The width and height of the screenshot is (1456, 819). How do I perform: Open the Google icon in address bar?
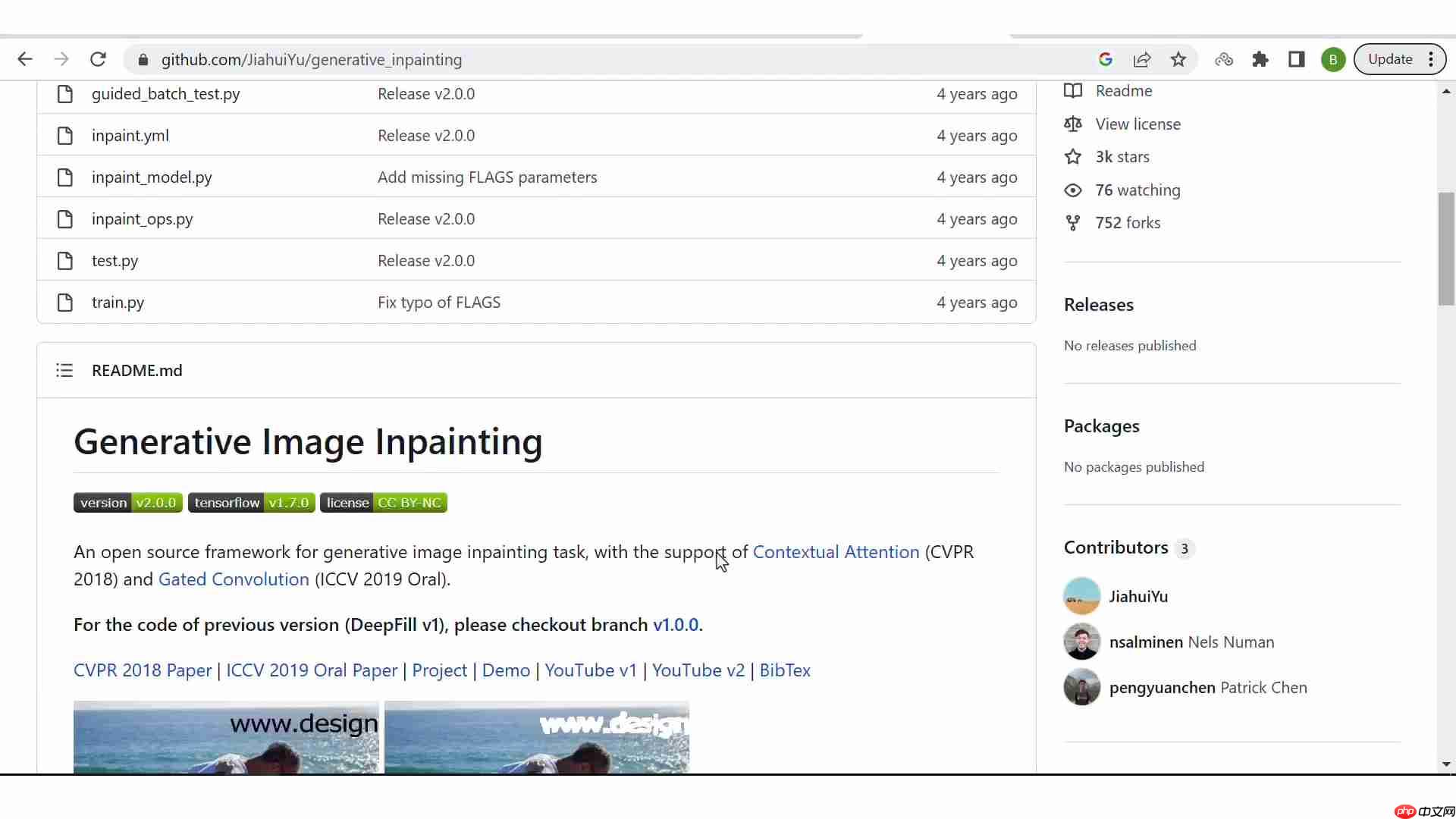1106,59
